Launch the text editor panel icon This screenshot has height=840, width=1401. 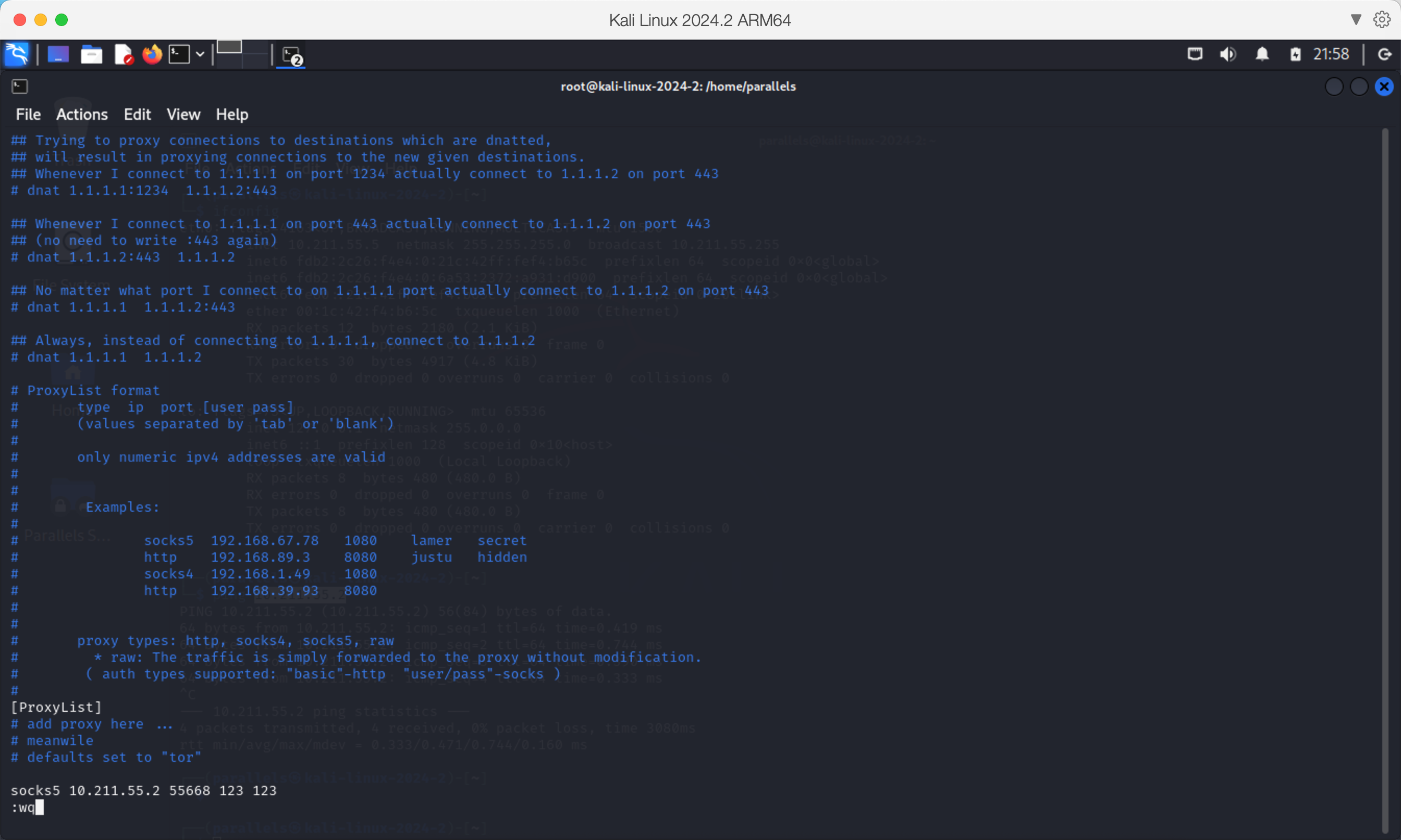tap(123, 54)
